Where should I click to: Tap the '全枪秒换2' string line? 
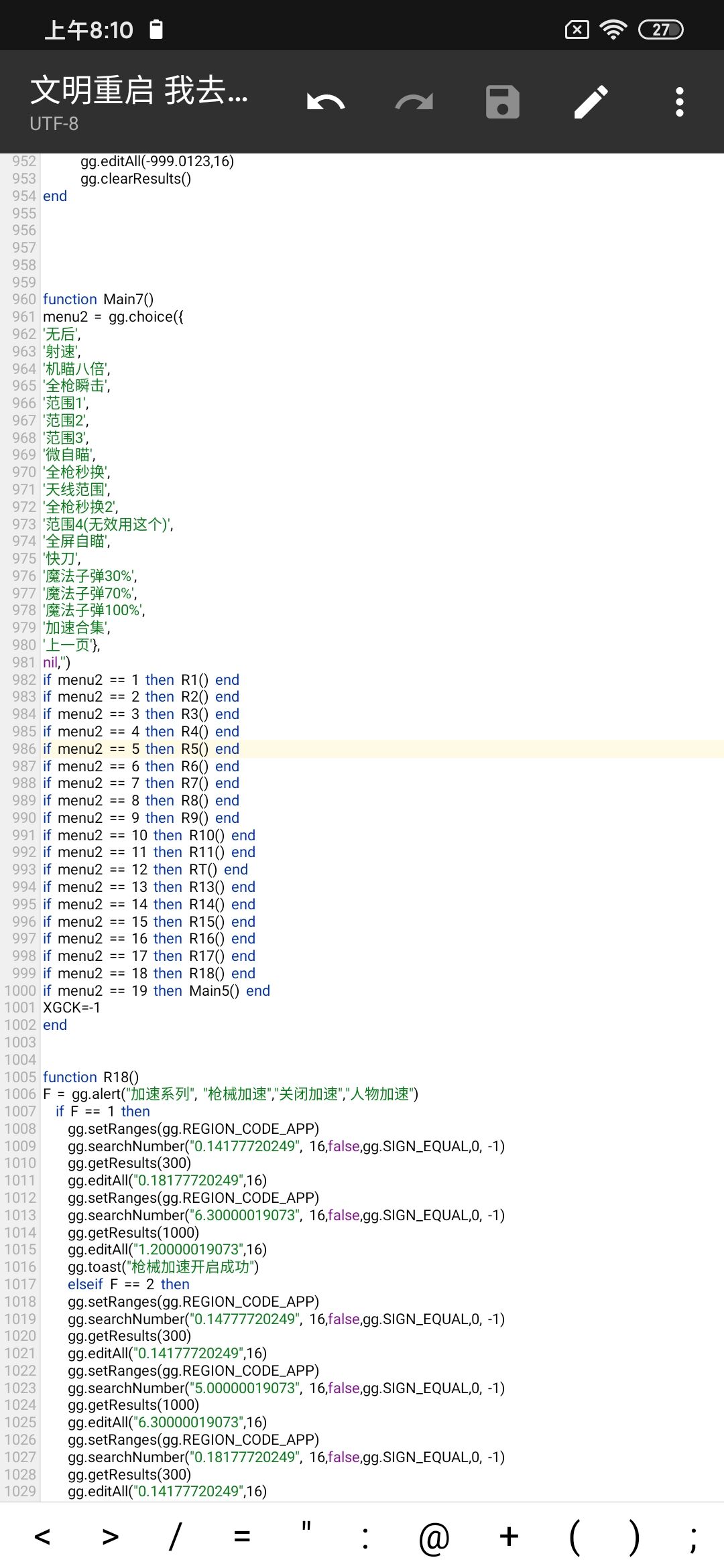[80, 507]
